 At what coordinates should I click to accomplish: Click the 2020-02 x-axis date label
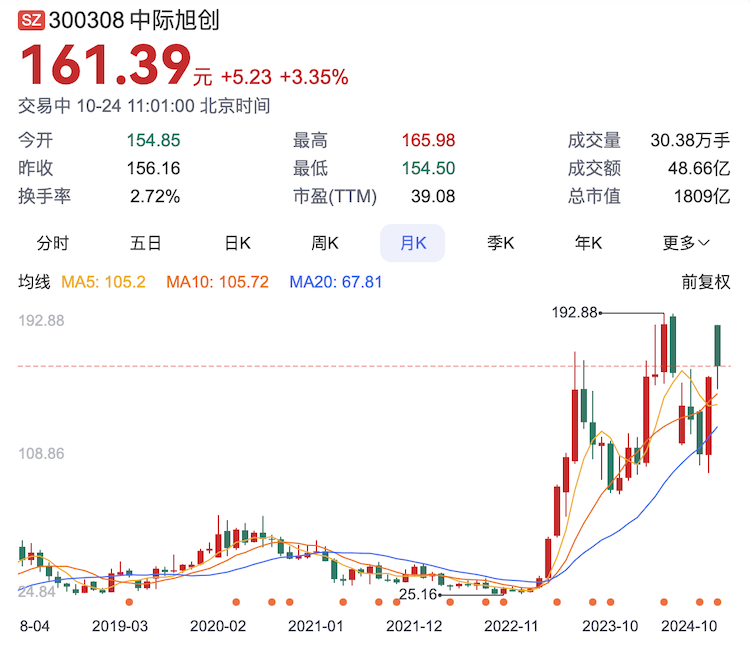coord(218,626)
